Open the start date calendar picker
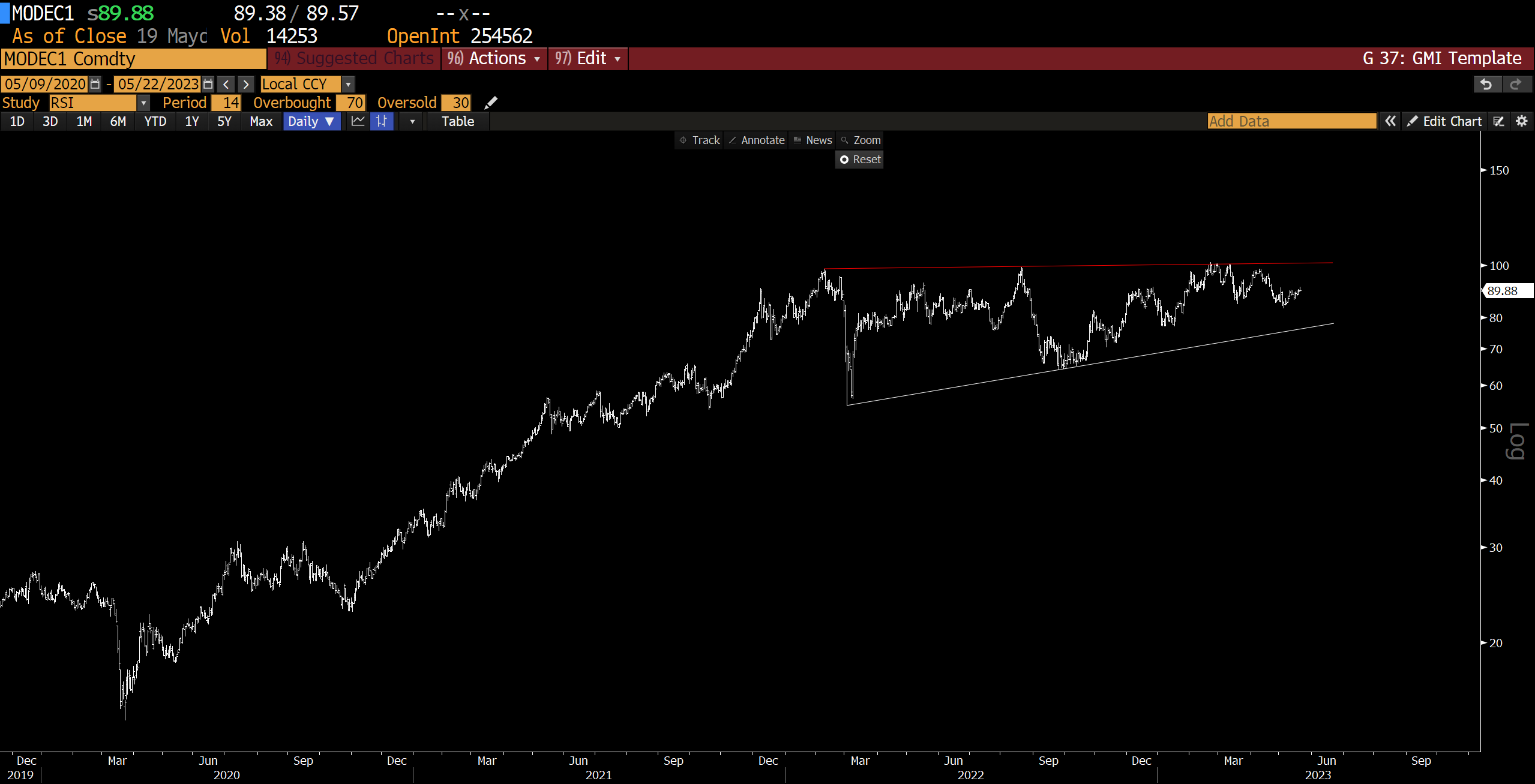 tap(95, 84)
